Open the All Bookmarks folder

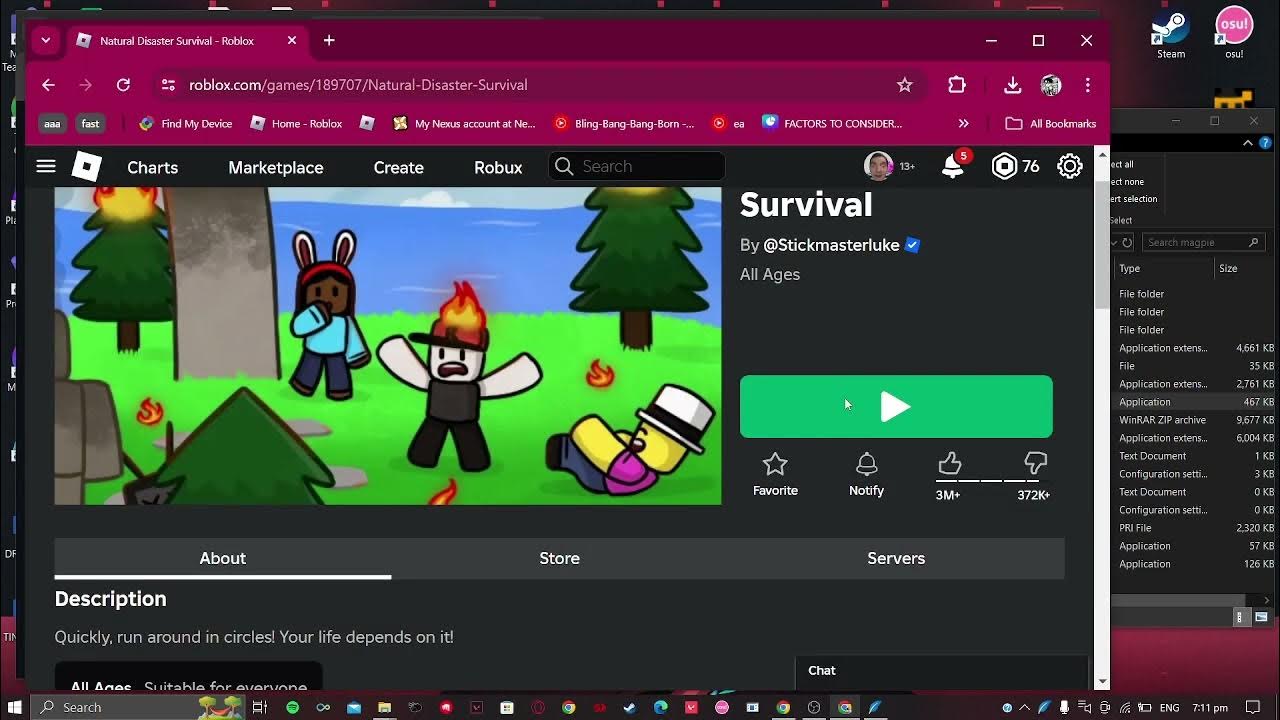(1051, 123)
